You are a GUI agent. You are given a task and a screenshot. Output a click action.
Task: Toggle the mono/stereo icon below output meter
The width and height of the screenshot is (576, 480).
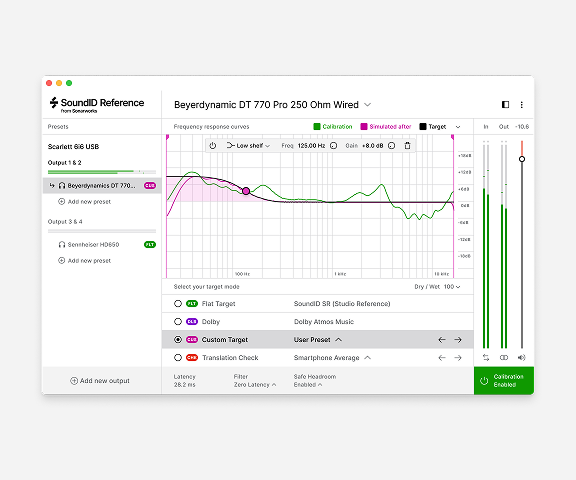pos(504,358)
